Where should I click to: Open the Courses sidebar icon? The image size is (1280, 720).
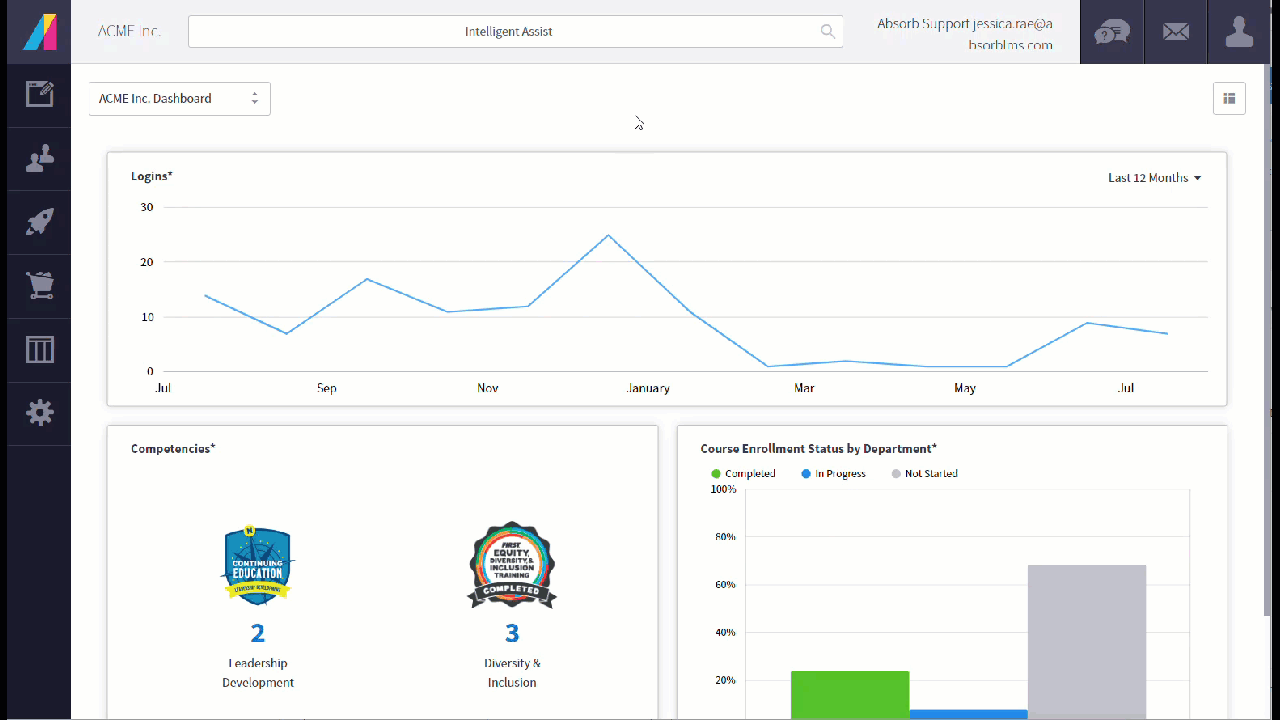[x=39, y=95]
